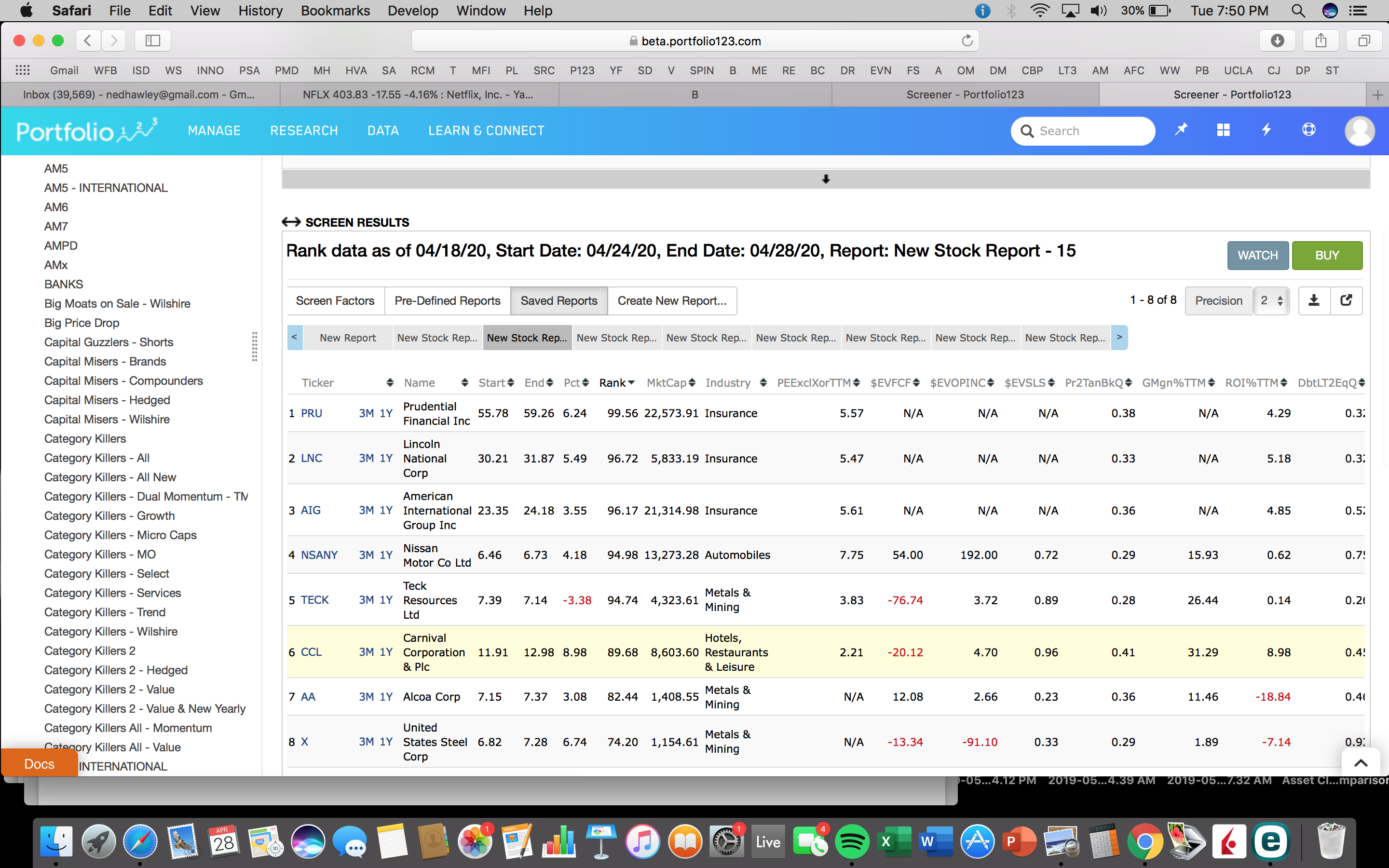The height and width of the screenshot is (868, 1389).
Task: Click the Safari share icon
Action: pyautogui.click(x=1321, y=40)
